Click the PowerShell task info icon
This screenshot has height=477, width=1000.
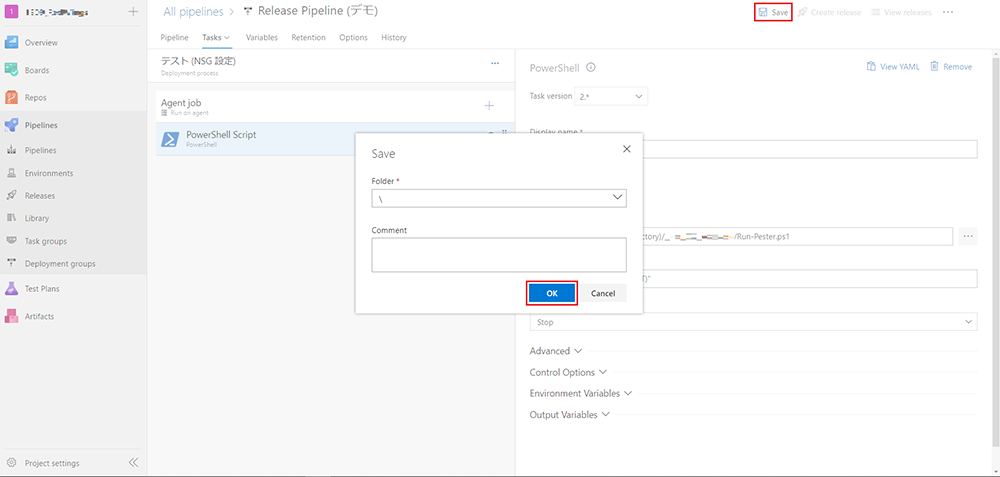point(591,67)
